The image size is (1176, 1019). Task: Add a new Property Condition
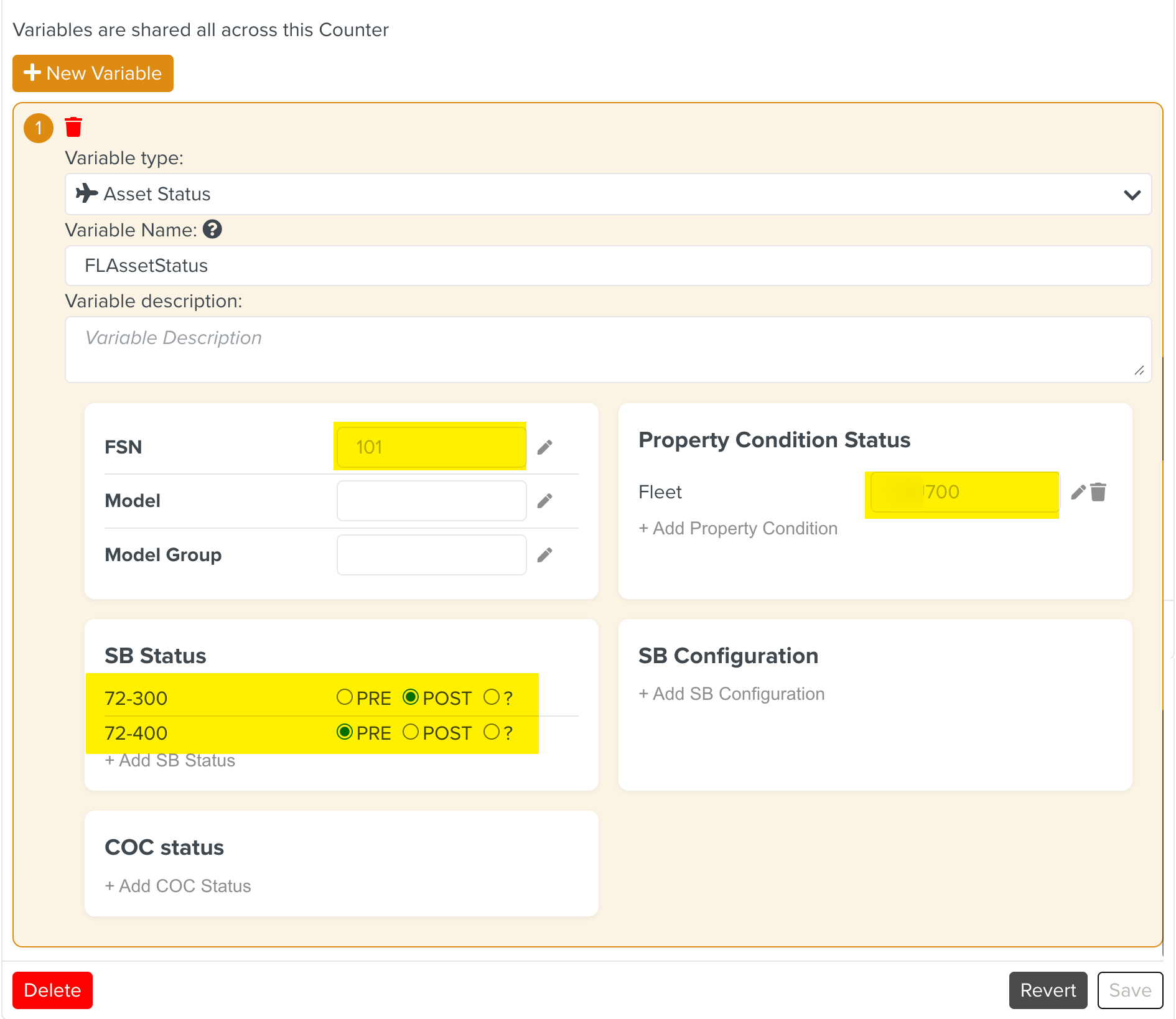point(738,528)
